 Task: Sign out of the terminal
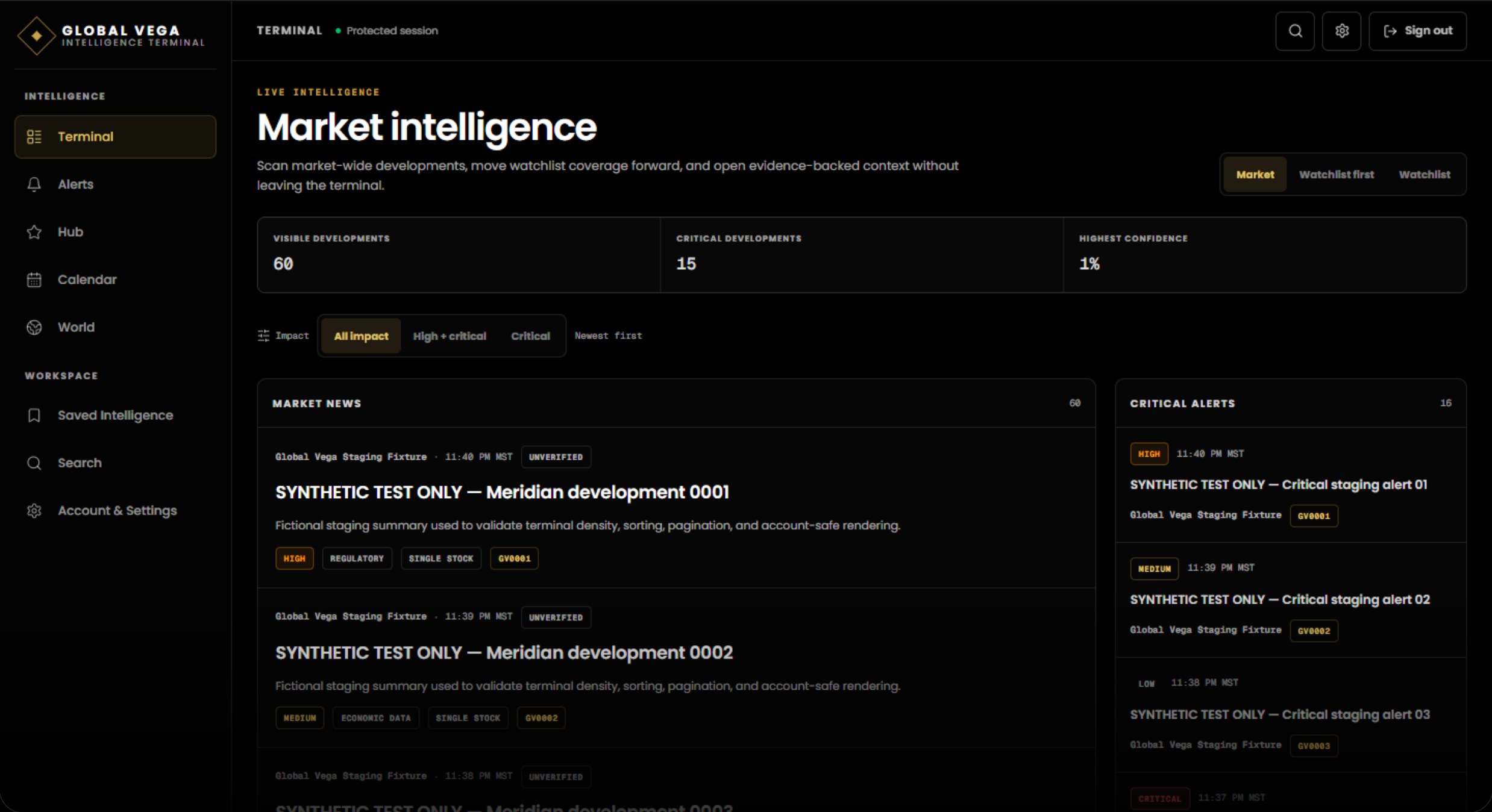[x=1417, y=31]
